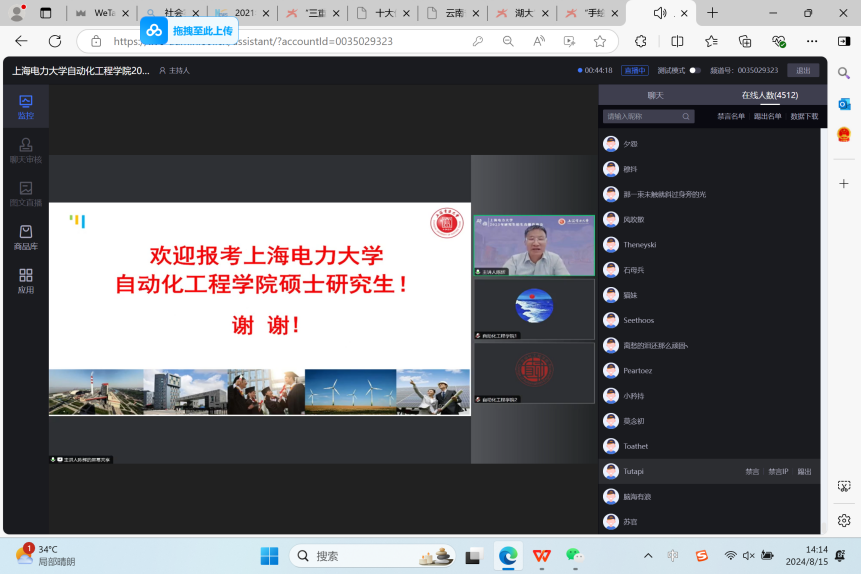Image resolution: width=861 pixels, height=574 pixels.
Task: Toggle the 测试模式 test mode switch
Action: 695,70
